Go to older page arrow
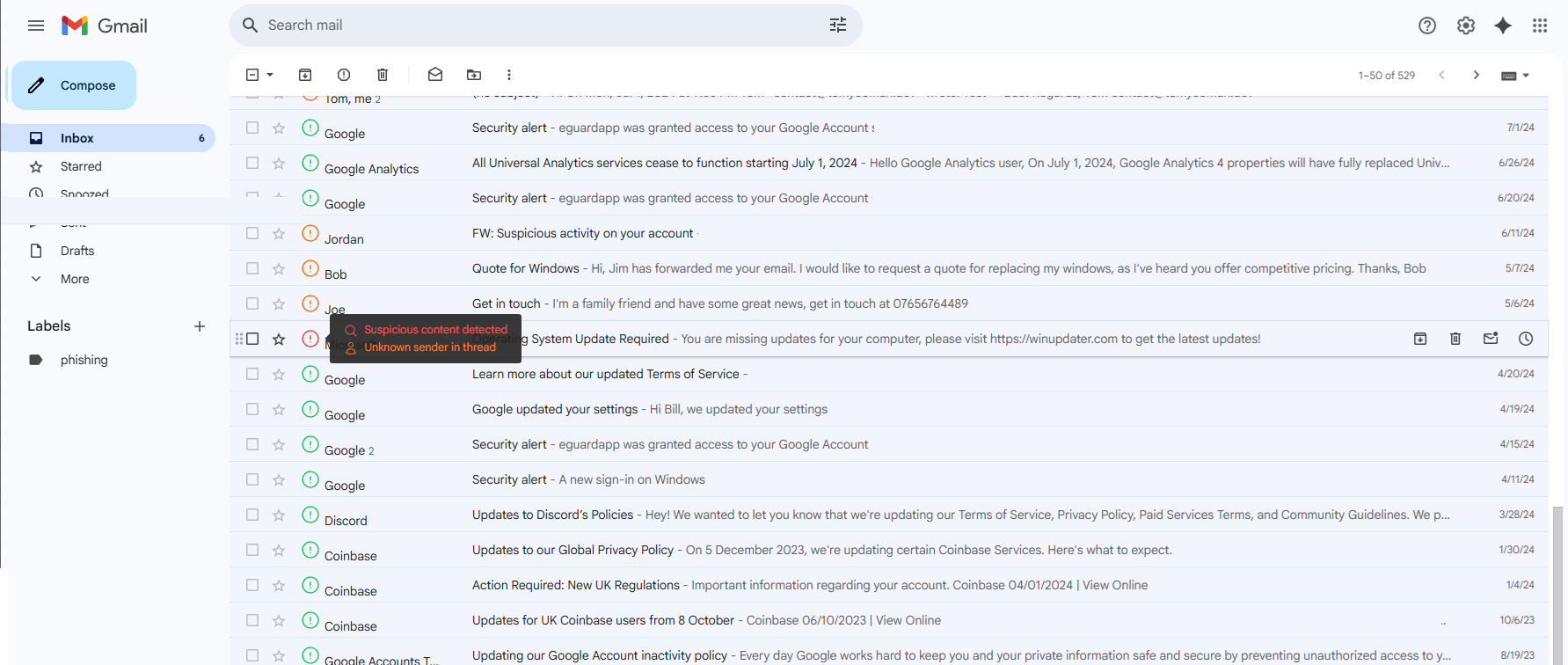Screen dimensions: 1568x665 pyautogui.click(x=1477, y=75)
